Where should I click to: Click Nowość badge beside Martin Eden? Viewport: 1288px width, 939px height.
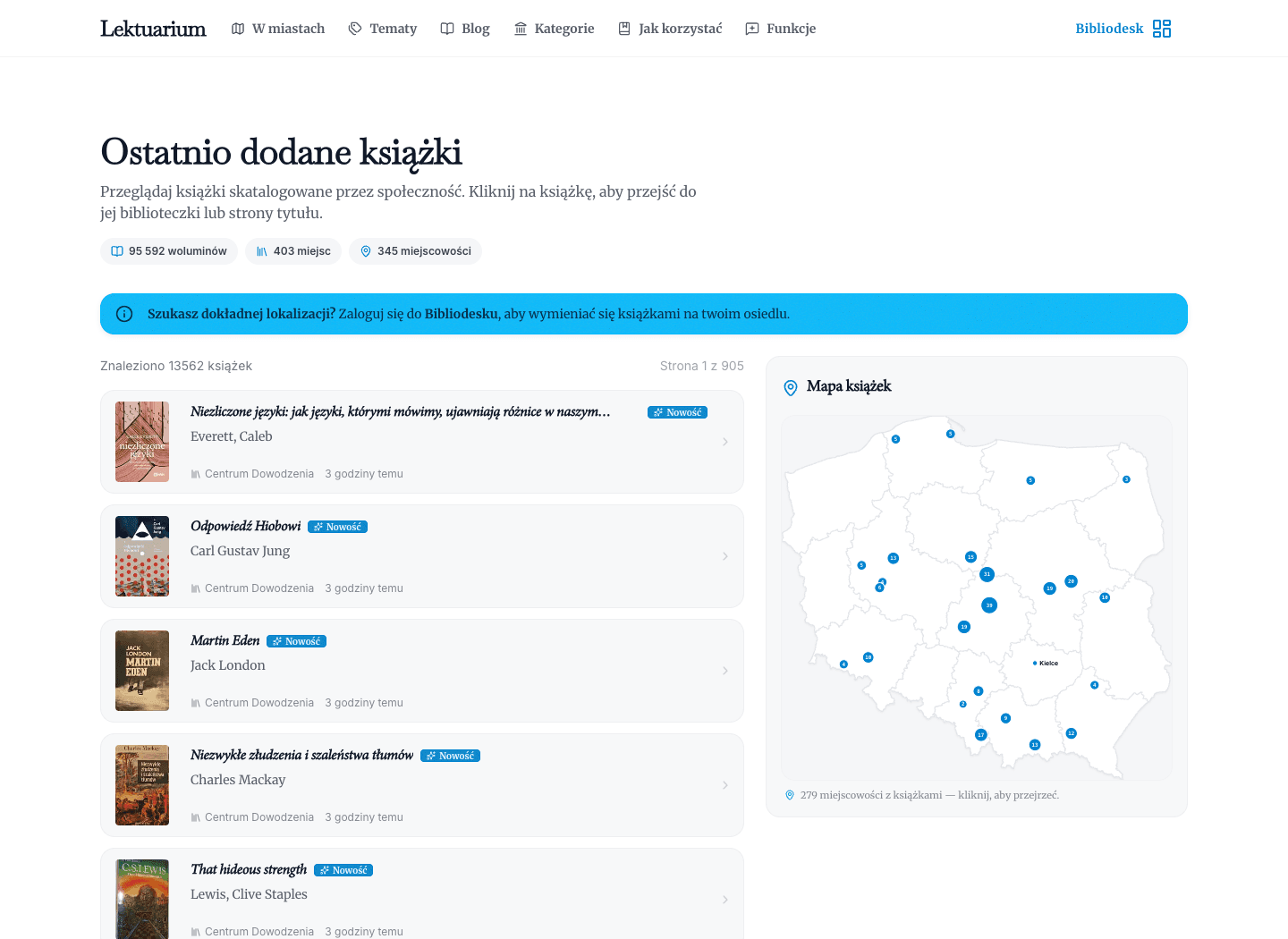pos(296,641)
